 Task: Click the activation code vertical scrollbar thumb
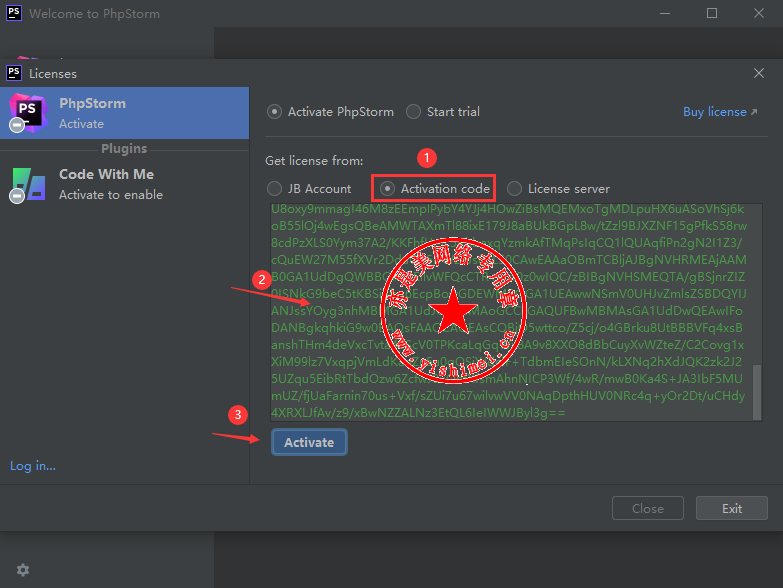757,392
